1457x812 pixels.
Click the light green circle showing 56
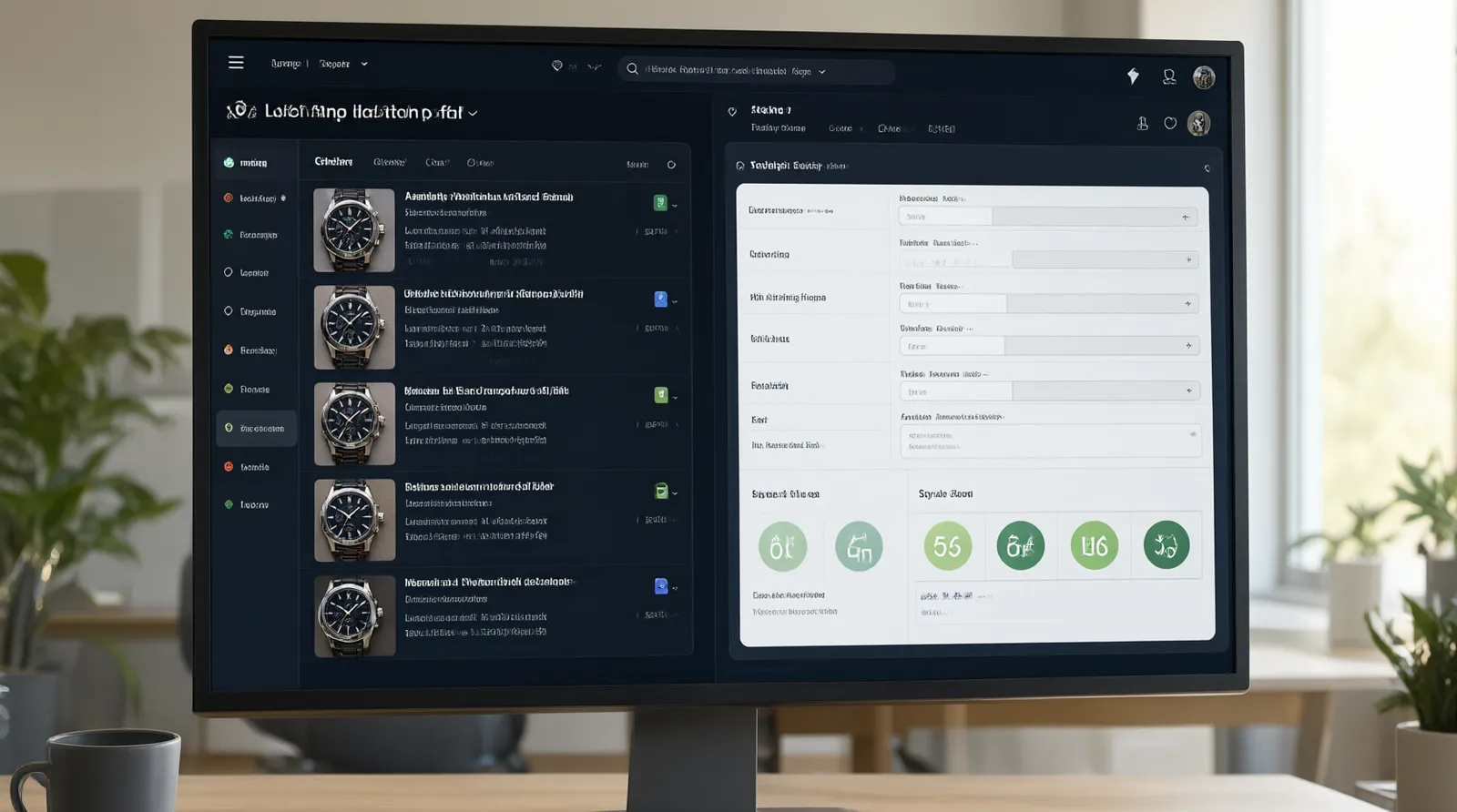coord(947,546)
